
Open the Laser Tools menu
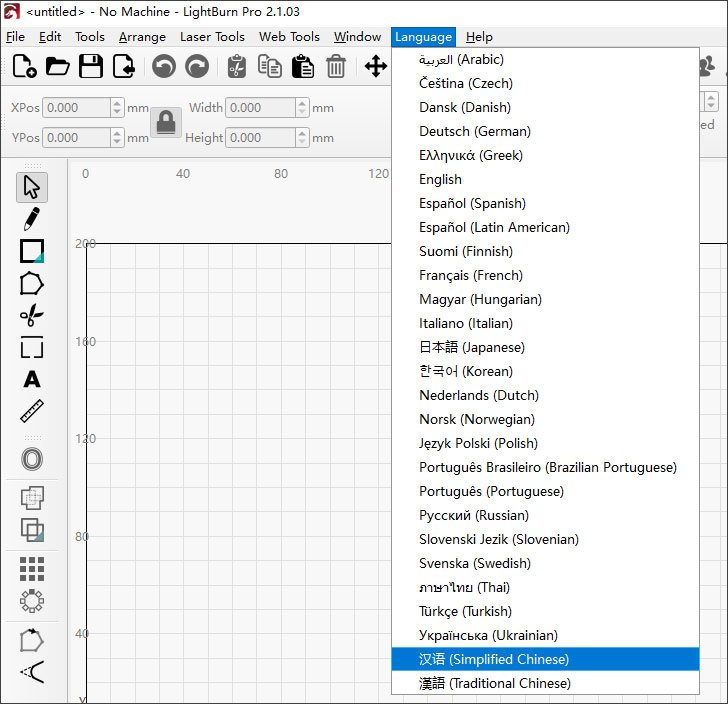(x=212, y=37)
